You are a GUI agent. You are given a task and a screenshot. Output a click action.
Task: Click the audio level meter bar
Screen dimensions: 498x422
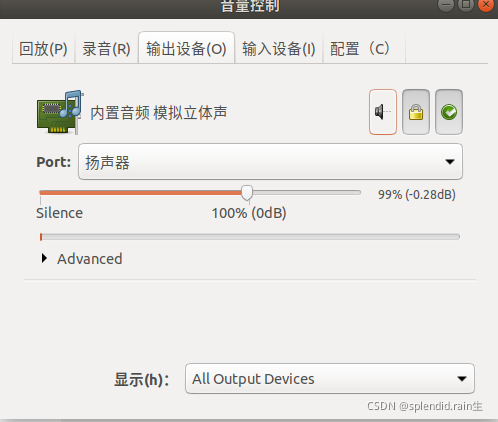250,237
